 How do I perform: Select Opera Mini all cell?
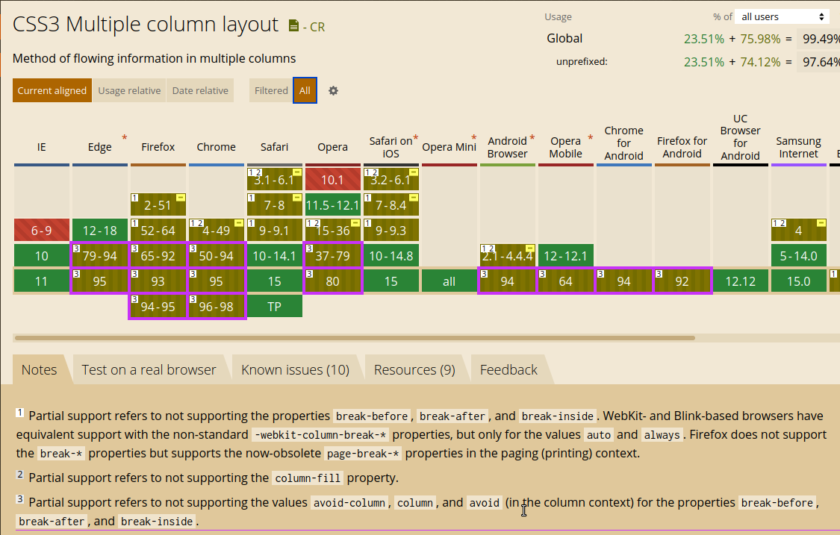tap(449, 281)
